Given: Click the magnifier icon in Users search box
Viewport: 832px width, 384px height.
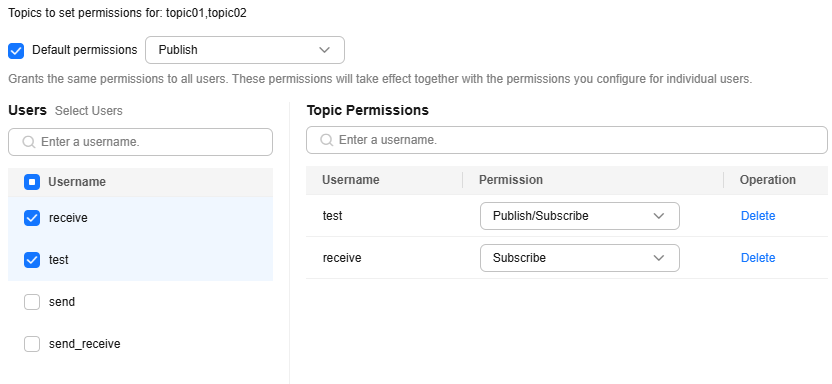Looking at the screenshot, I should click(x=29, y=142).
